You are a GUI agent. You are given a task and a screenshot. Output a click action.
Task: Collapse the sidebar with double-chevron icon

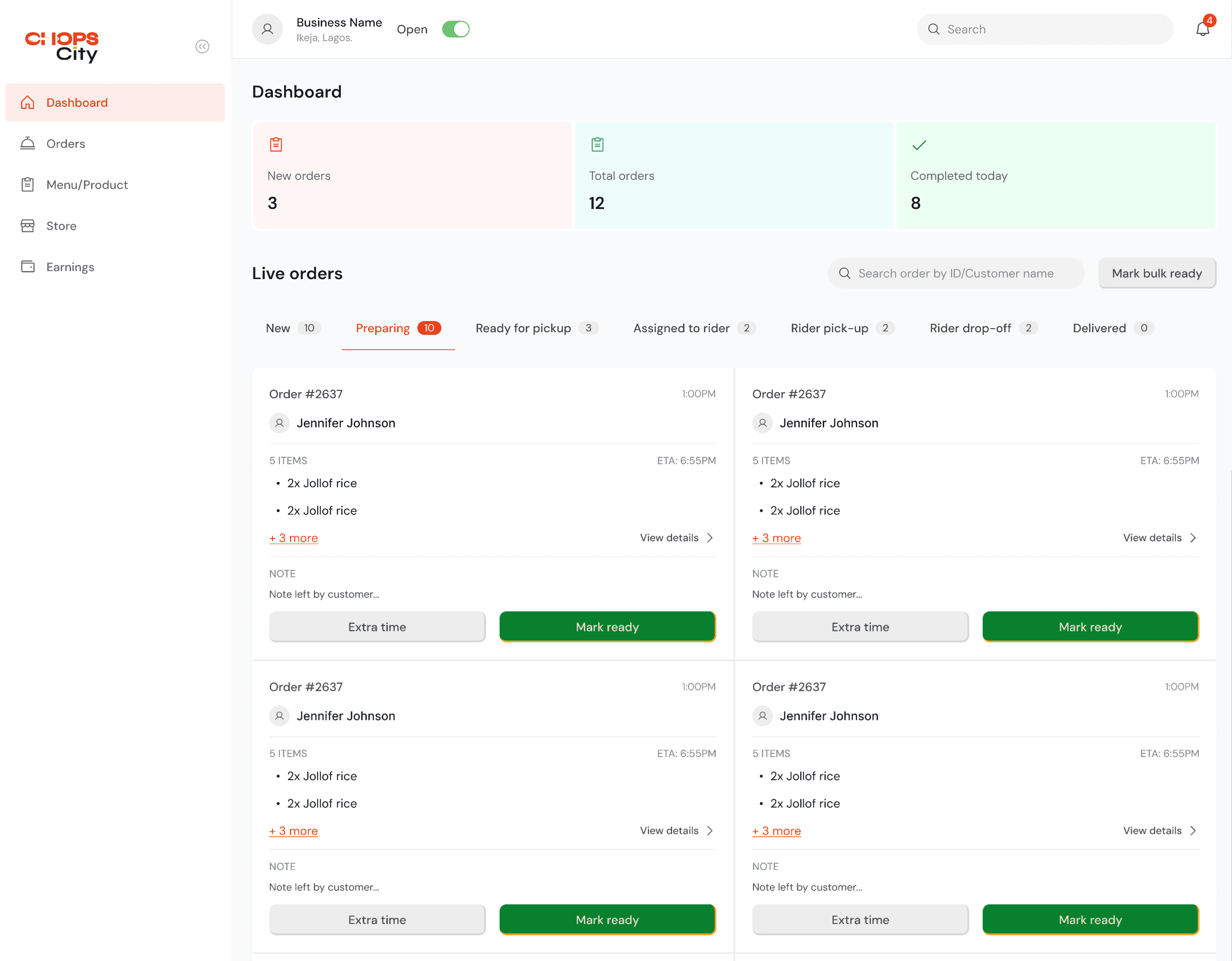[202, 46]
